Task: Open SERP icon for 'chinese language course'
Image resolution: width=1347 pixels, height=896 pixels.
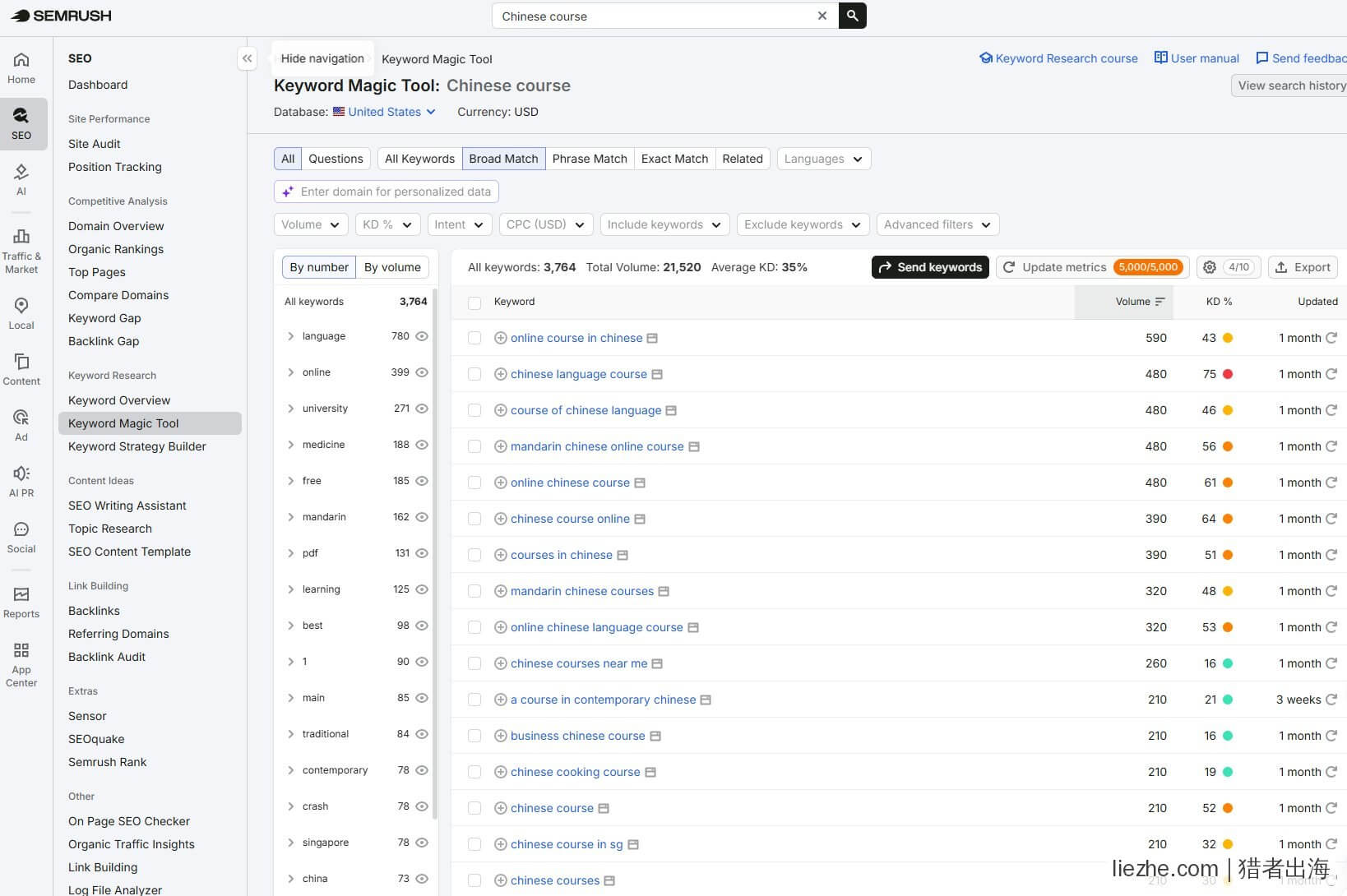Action: point(657,374)
